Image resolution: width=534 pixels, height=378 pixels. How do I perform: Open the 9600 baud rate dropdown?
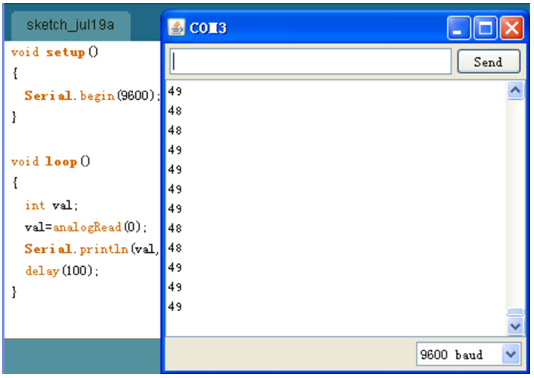click(x=468, y=355)
